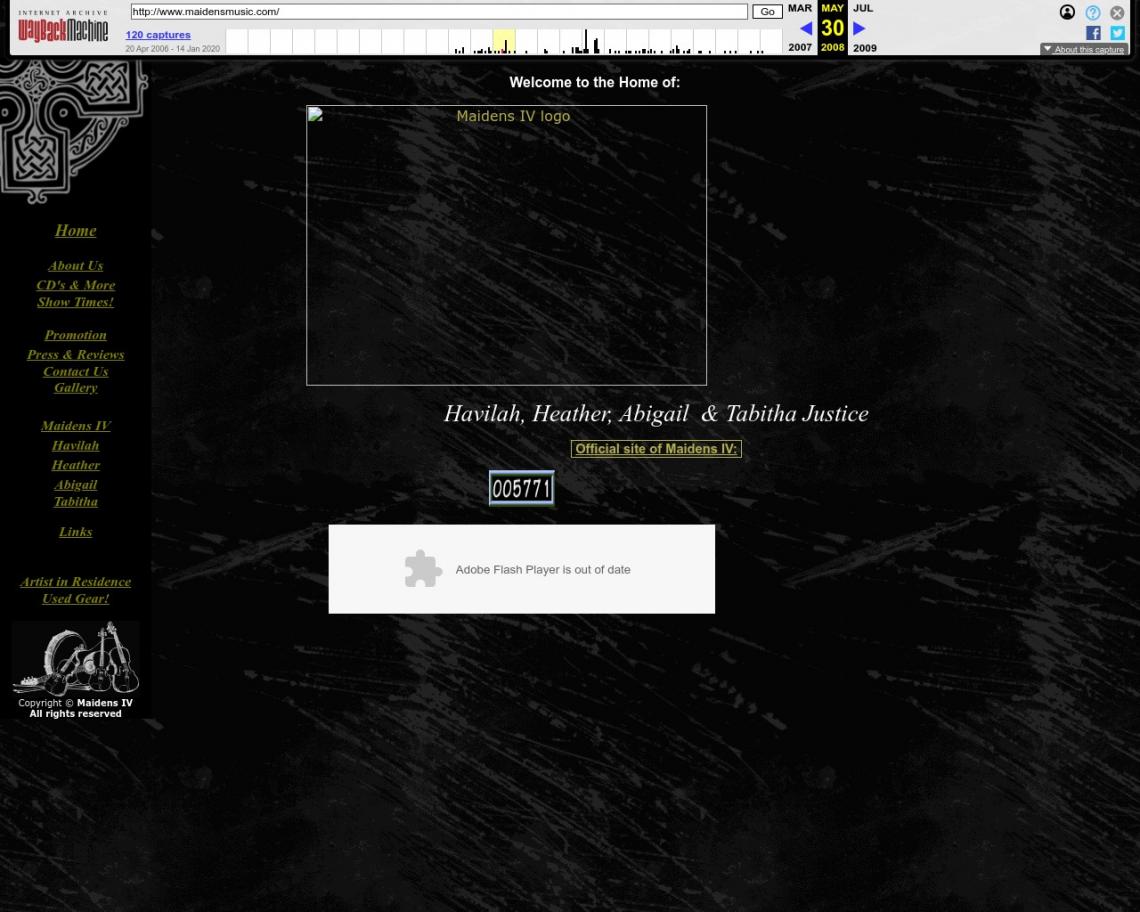Open the Gallery page
Image resolution: width=1140 pixels, height=912 pixels.
(x=76, y=388)
